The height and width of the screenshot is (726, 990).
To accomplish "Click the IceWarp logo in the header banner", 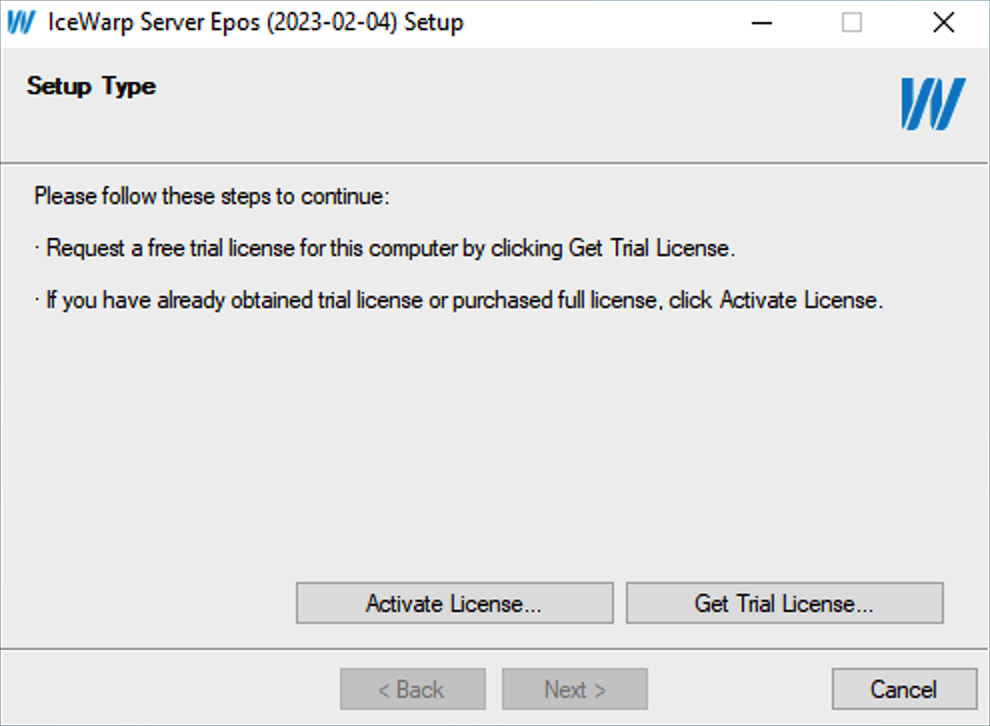I will tap(933, 104).
